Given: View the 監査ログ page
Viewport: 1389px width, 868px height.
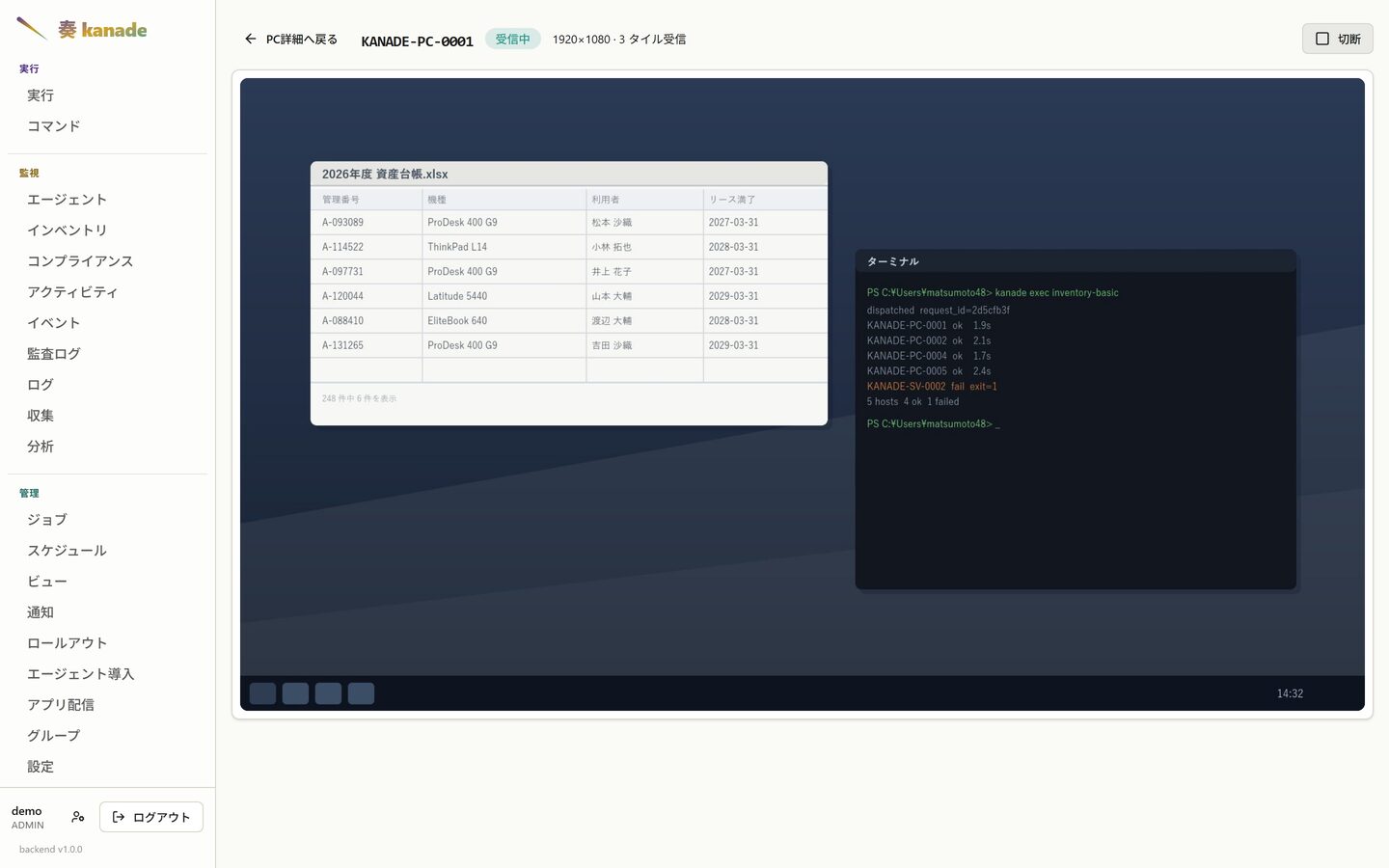Looking at the screenshot, I should click(x=107, y=354).
